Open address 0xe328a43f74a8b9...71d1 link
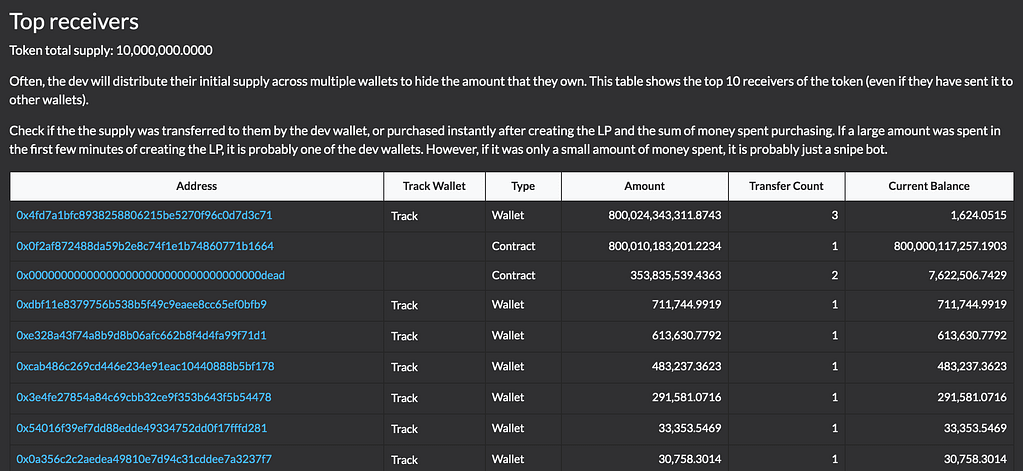The width and height of the screenshot is (1023, 471). (142, 336)
